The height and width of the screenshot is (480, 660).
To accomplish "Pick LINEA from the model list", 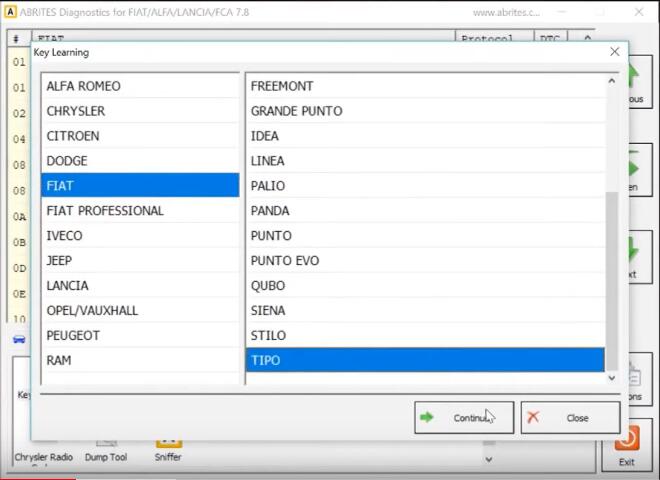I will 425,160.
